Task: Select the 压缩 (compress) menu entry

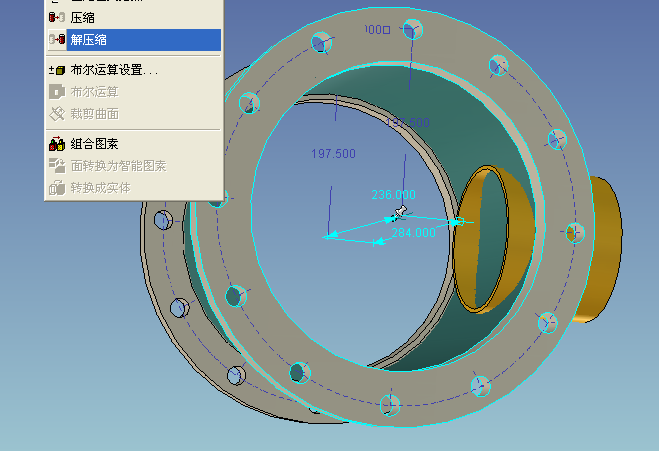Action: 84,17
